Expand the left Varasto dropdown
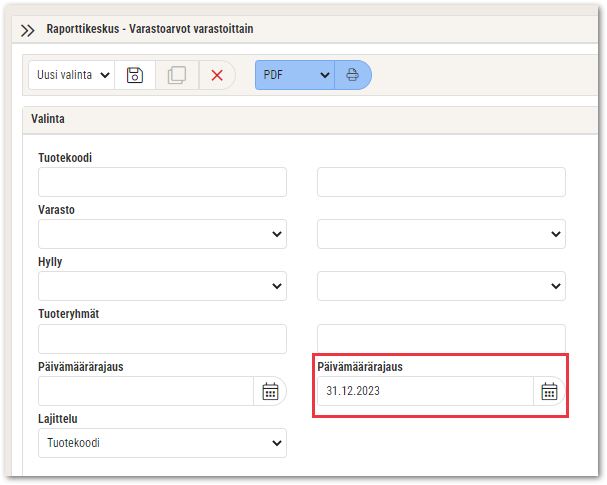 [x=162, y=234]
